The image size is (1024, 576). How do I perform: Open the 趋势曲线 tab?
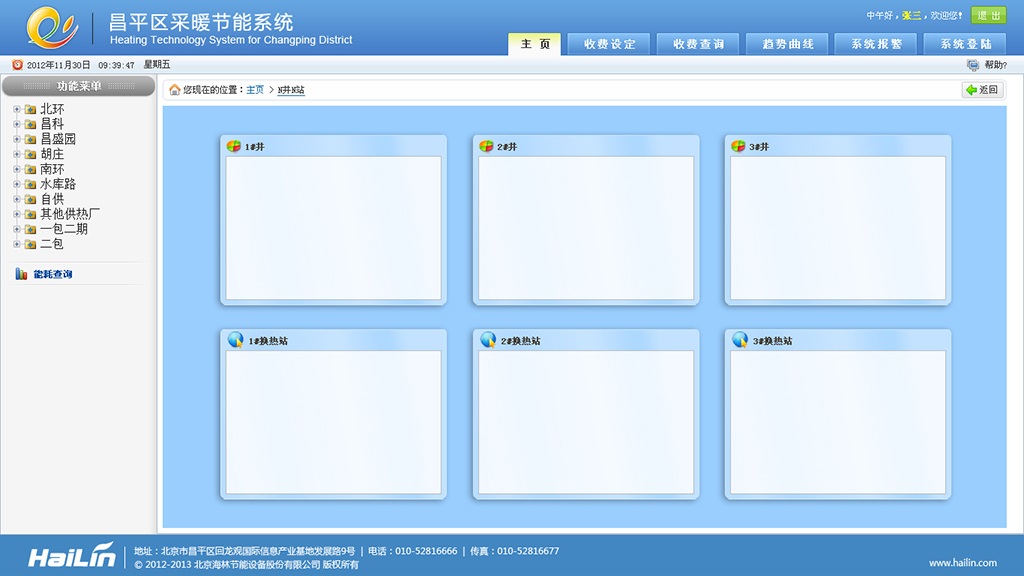[x=787, y=44]
